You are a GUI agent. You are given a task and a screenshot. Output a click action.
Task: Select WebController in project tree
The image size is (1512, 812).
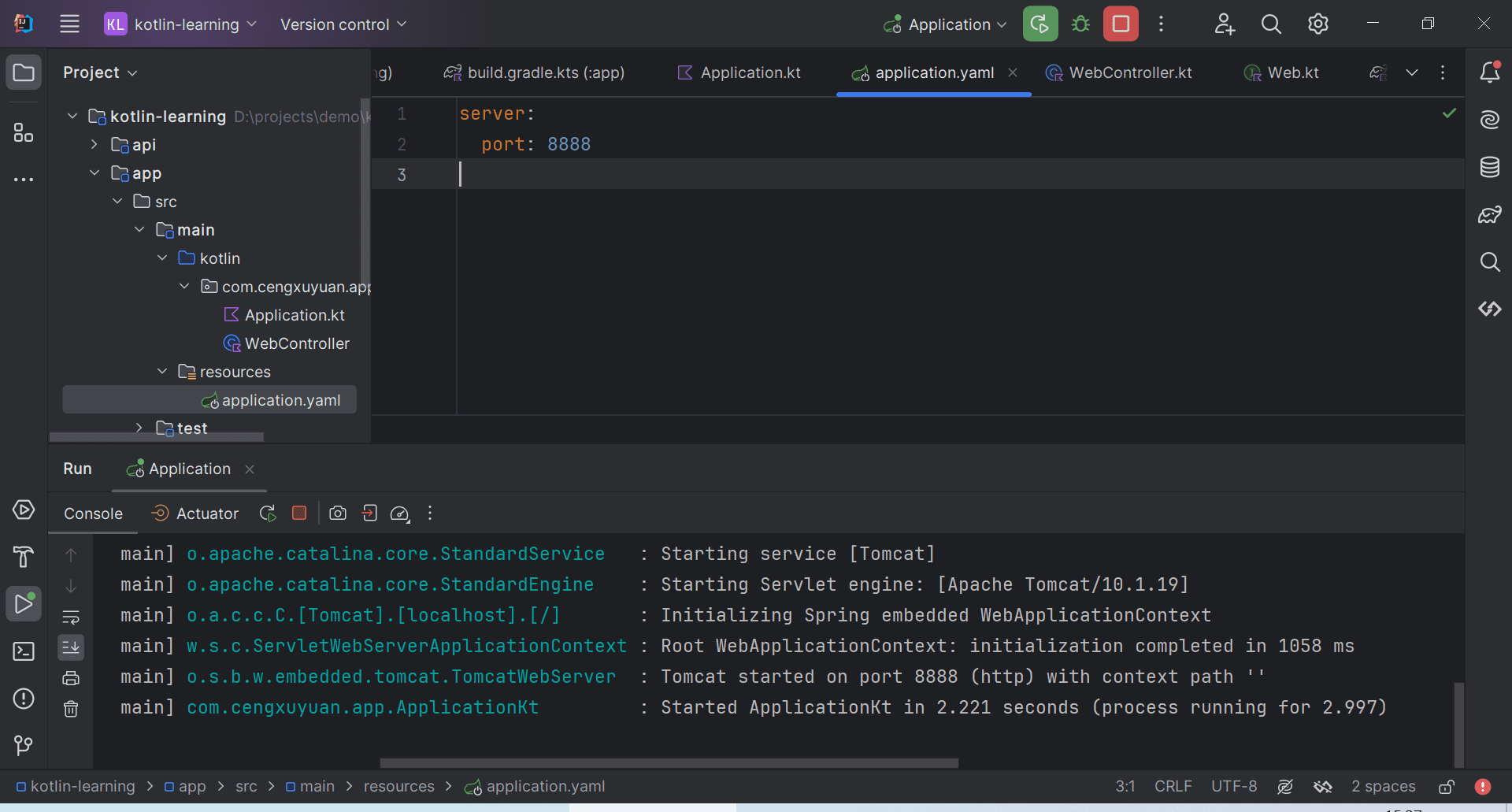point(287,343)
